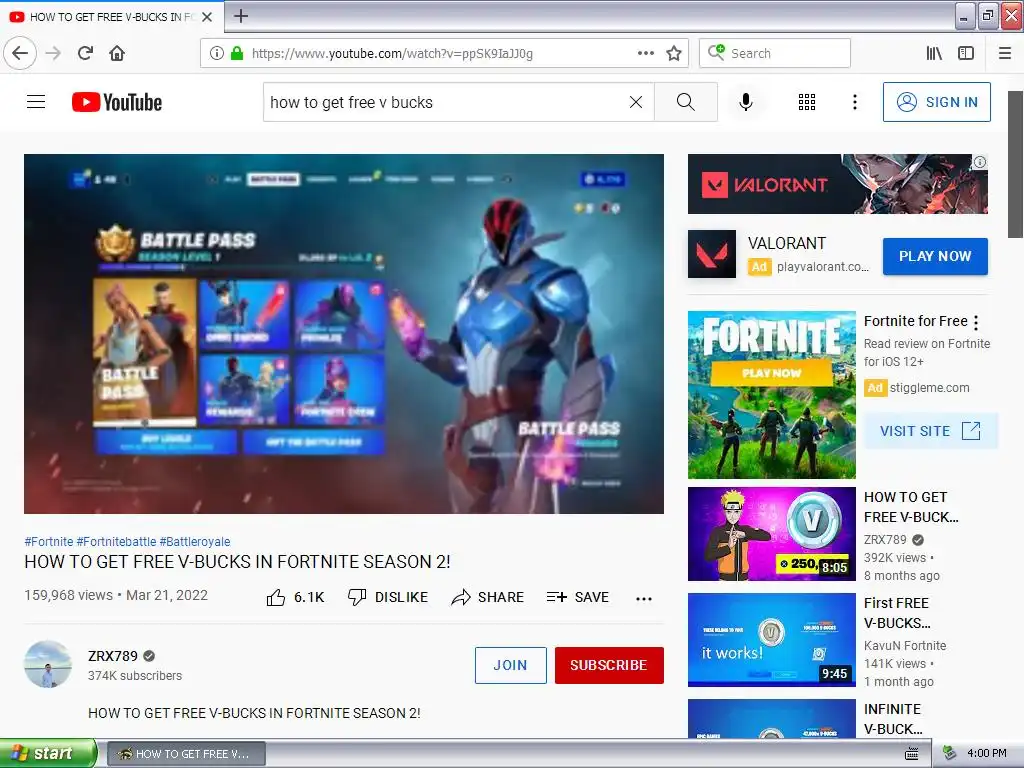Click the system tray network icon

point(949,753)
